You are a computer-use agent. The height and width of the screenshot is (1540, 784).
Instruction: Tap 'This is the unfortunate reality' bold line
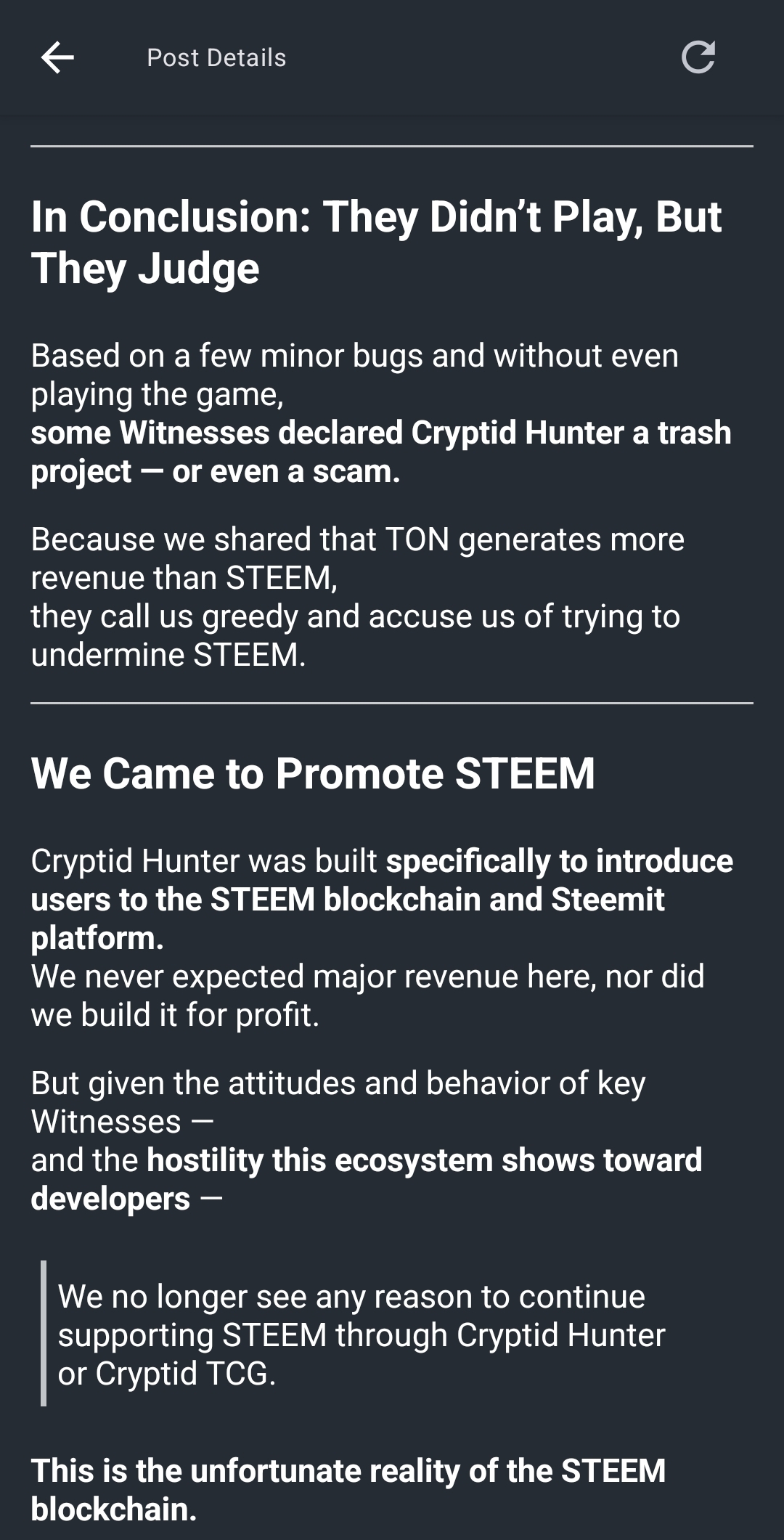[x=348, y=1490]
